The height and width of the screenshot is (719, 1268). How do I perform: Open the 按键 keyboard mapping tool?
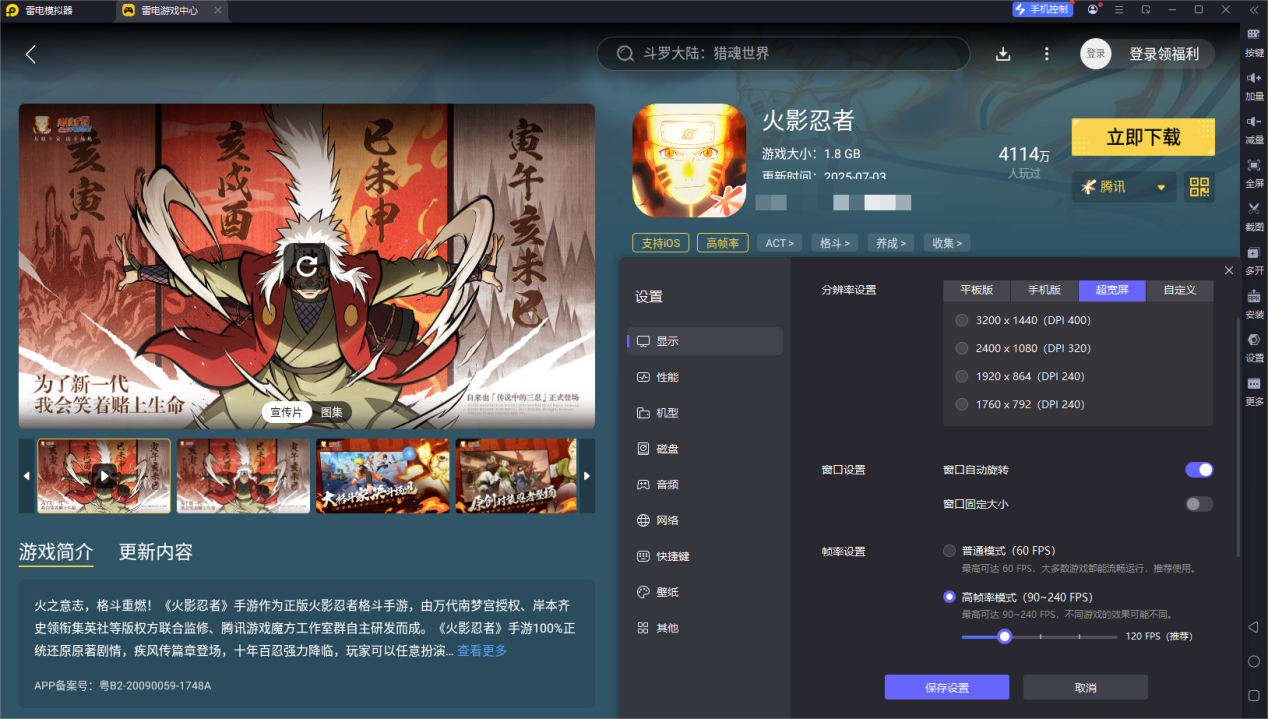click(x=1253, y=40)
